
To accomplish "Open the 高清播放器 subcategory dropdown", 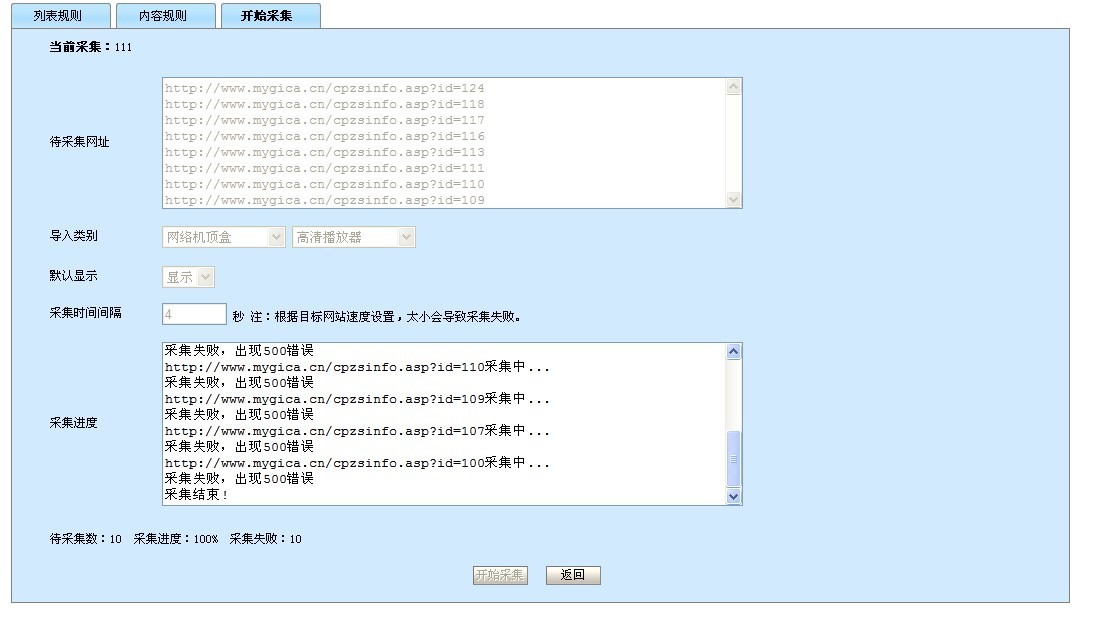I will [x=353, y=237].
